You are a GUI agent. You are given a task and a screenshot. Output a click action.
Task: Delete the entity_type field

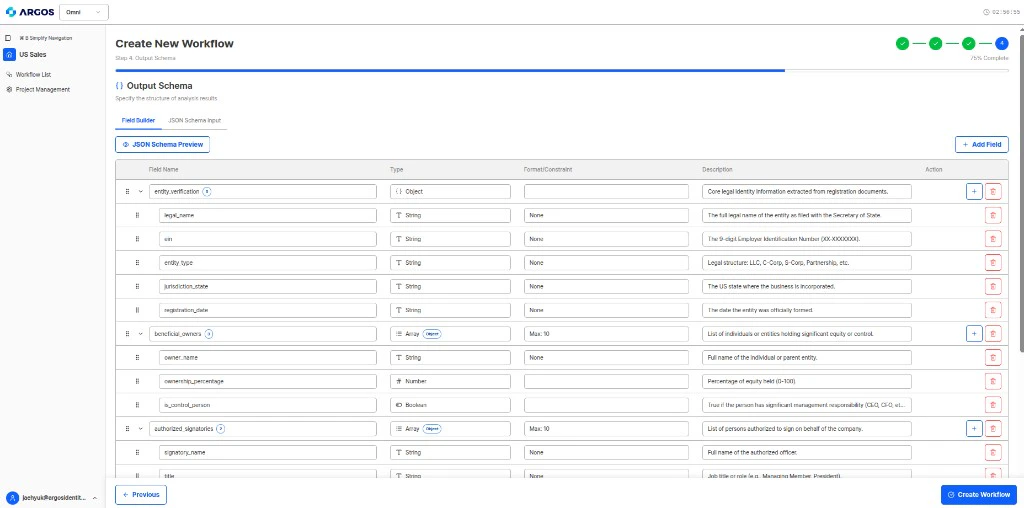(993, 262)
